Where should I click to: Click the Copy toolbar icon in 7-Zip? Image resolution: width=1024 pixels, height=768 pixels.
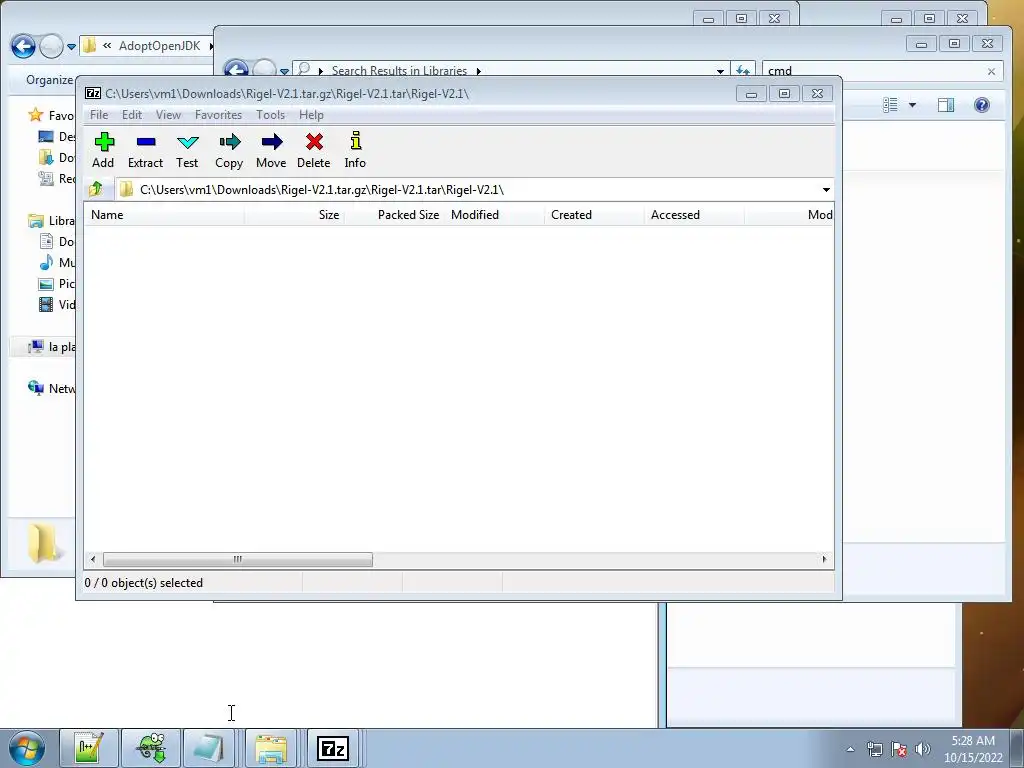[x=229, y=150]
